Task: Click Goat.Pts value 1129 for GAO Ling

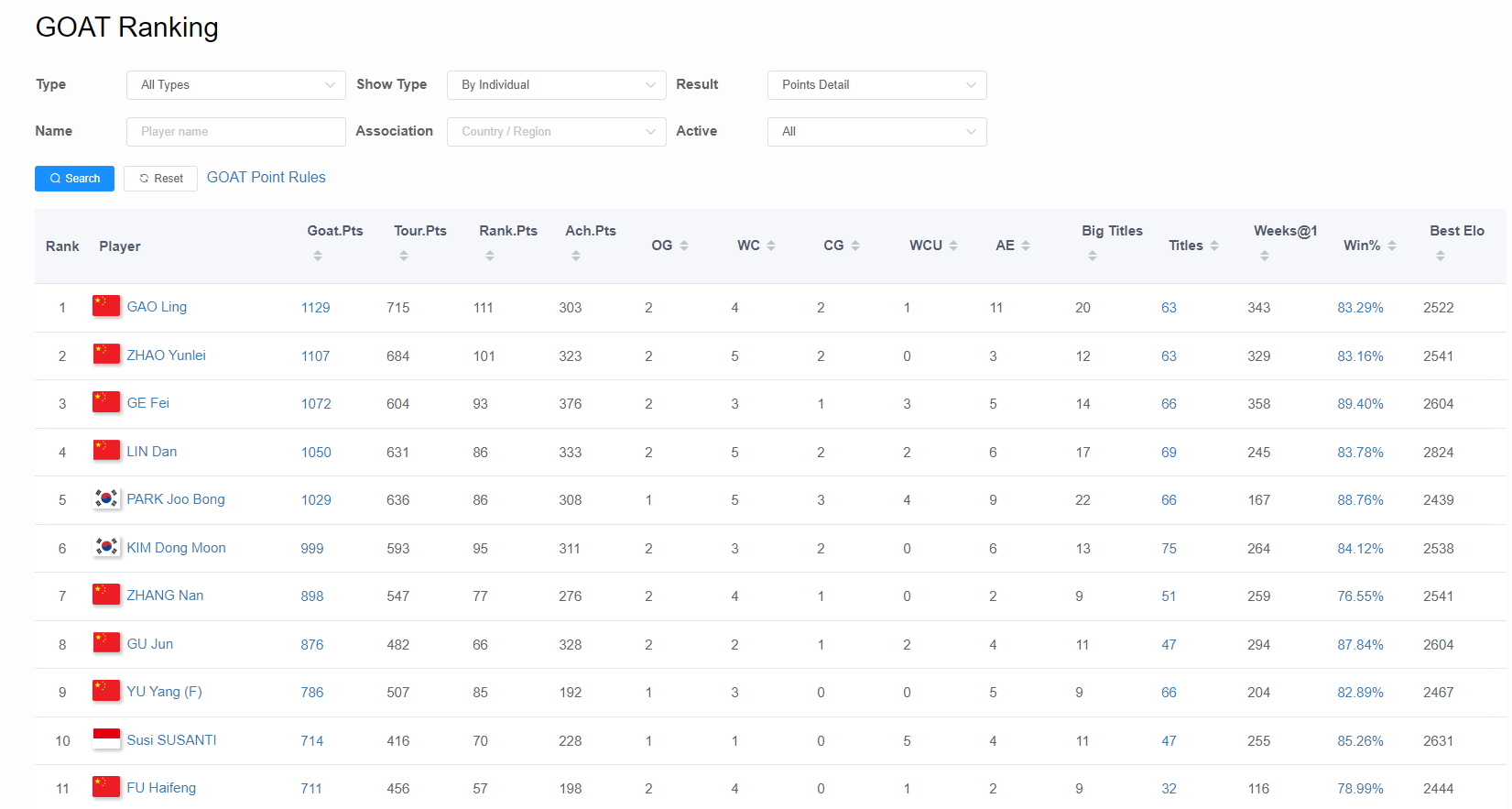Action: click(x=316, y=308)
